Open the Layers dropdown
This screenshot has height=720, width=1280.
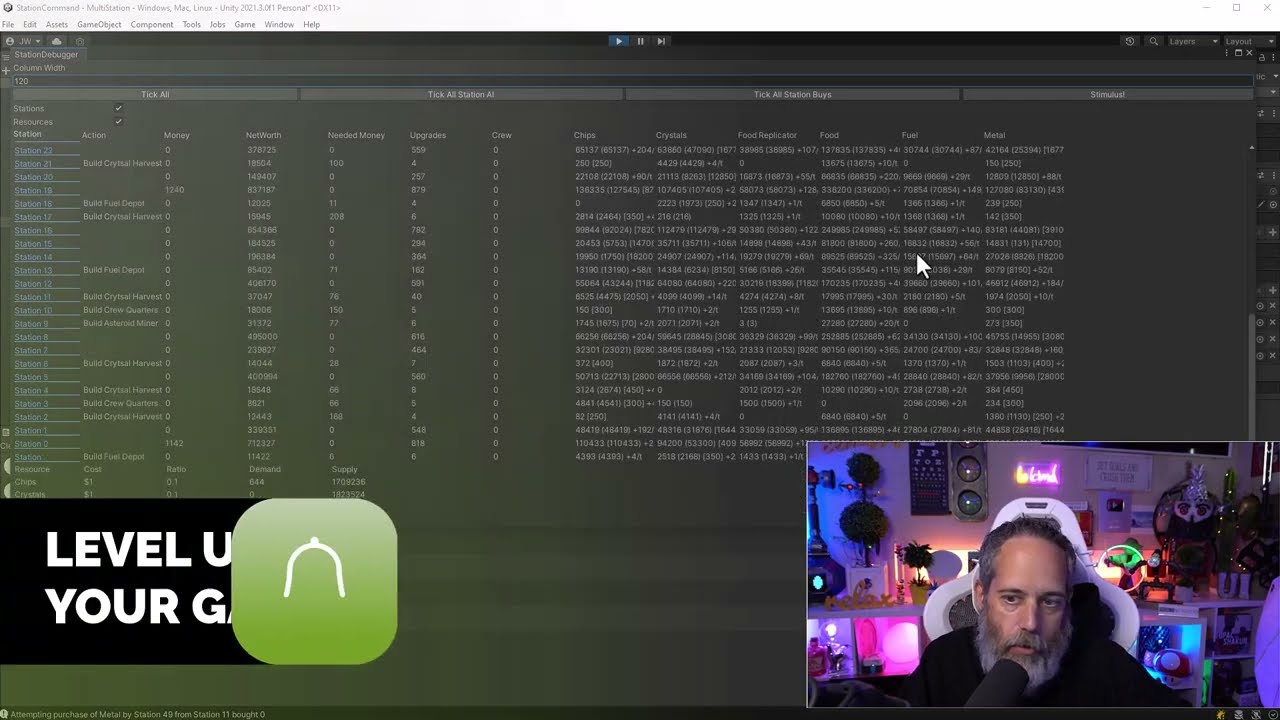[1192, 41]
